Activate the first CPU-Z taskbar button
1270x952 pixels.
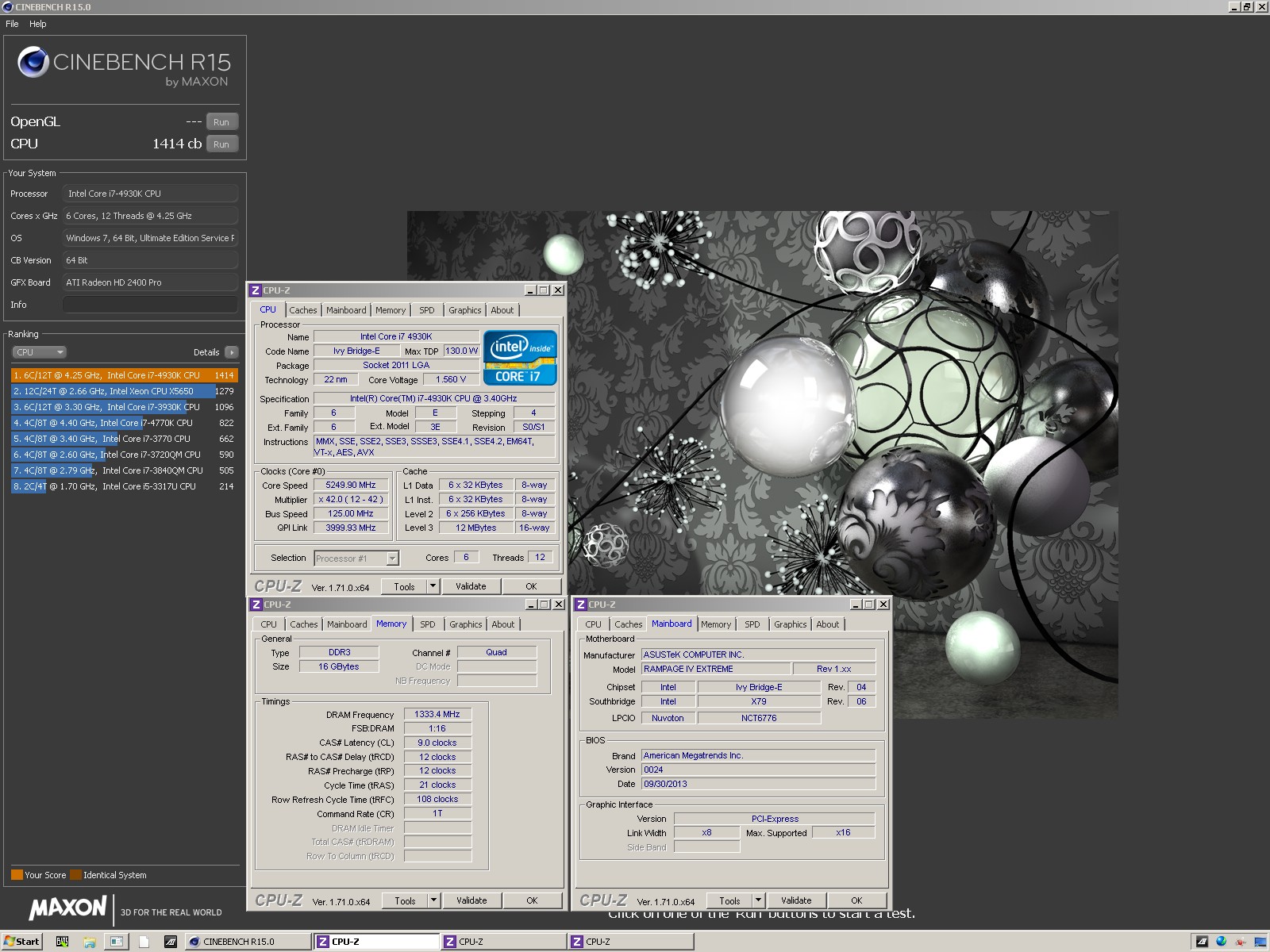[x=376, y=942]
